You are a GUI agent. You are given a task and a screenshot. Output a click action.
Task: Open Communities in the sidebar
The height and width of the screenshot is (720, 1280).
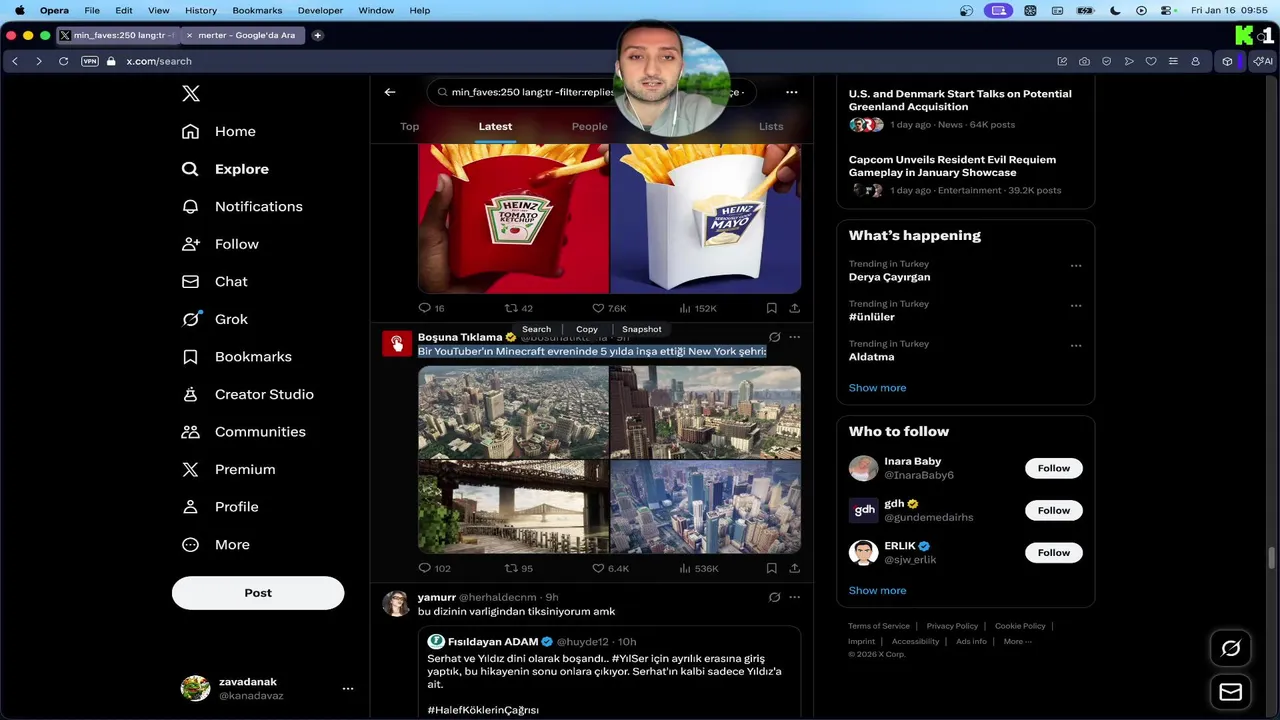coord(243,432)
